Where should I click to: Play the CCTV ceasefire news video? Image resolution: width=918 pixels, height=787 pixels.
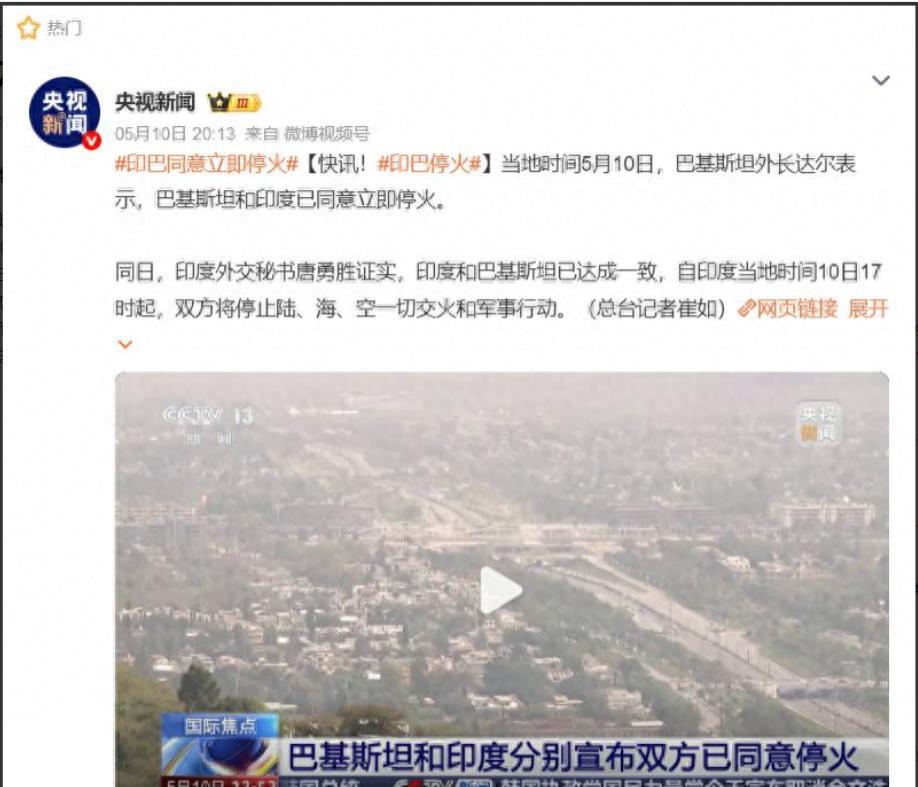(x=501, y=590)
